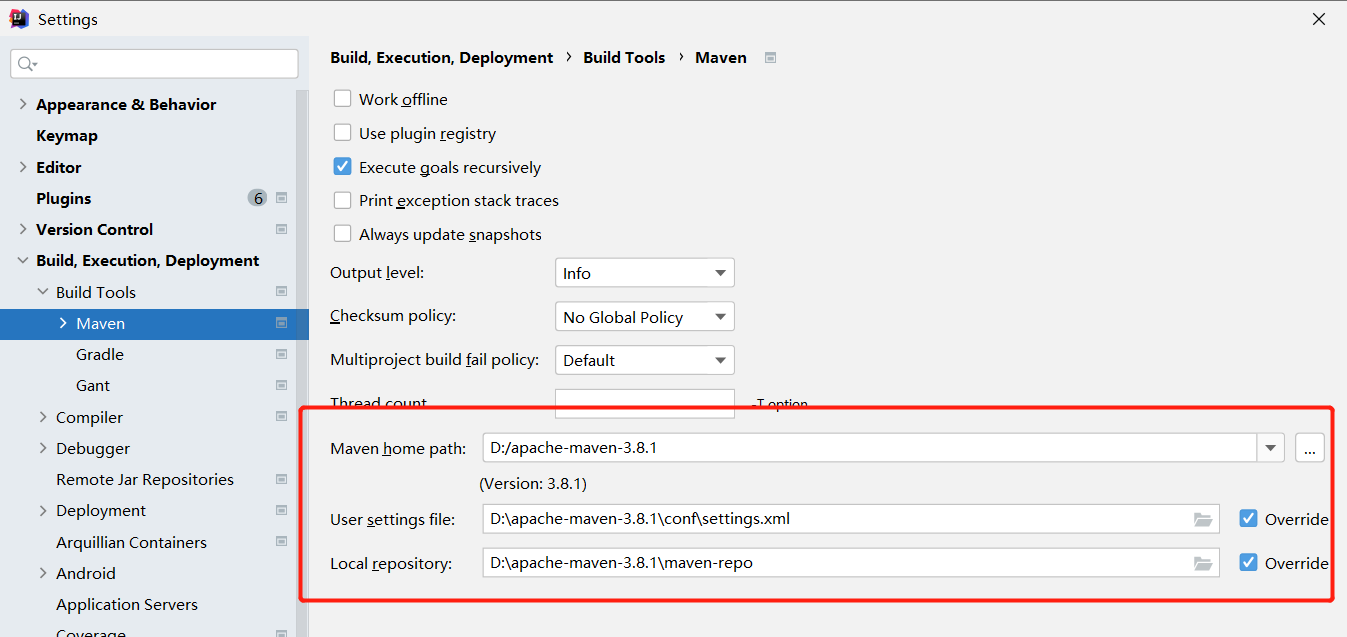Open the Output level dropdown

pos(645,273)
